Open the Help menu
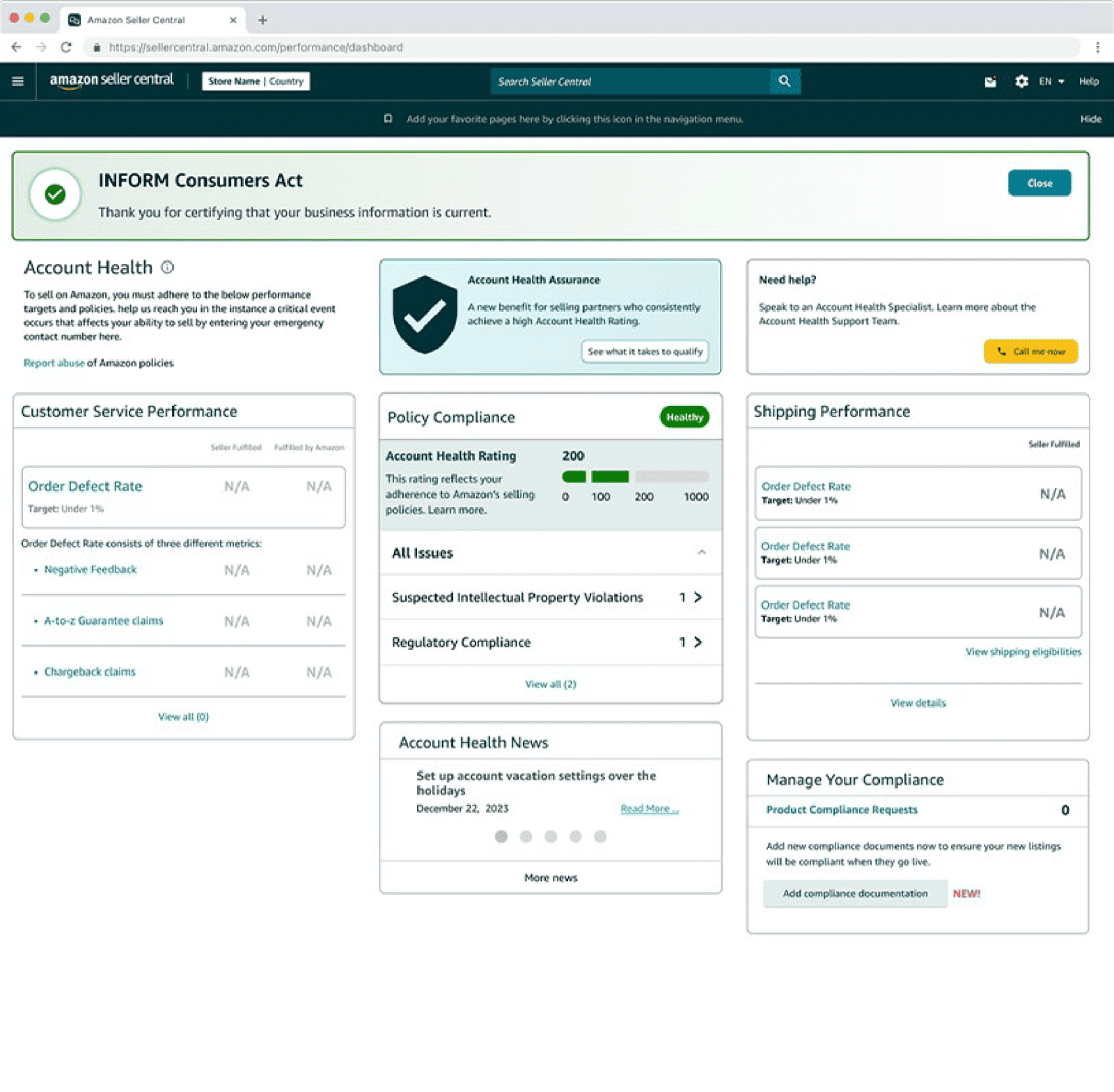The height and width of the screenshot is (1092, 1114). (1089, 81)
